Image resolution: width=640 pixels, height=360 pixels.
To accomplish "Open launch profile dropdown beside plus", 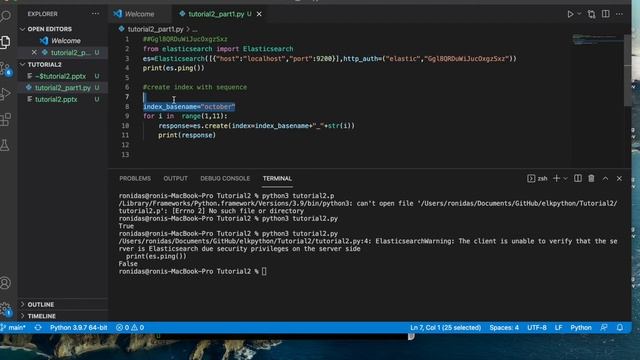I will tap(565, 179).
